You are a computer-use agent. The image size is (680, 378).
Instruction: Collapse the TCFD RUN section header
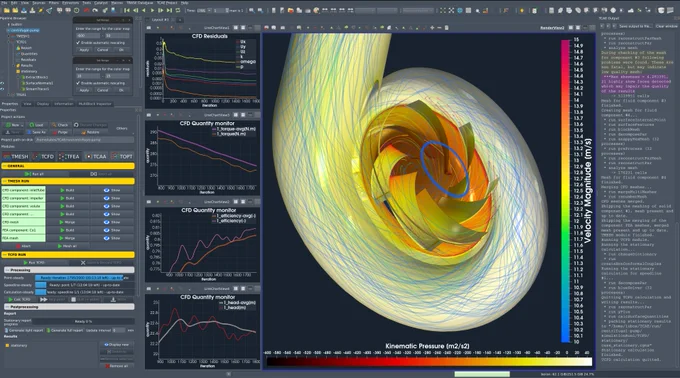pos(68,254)
